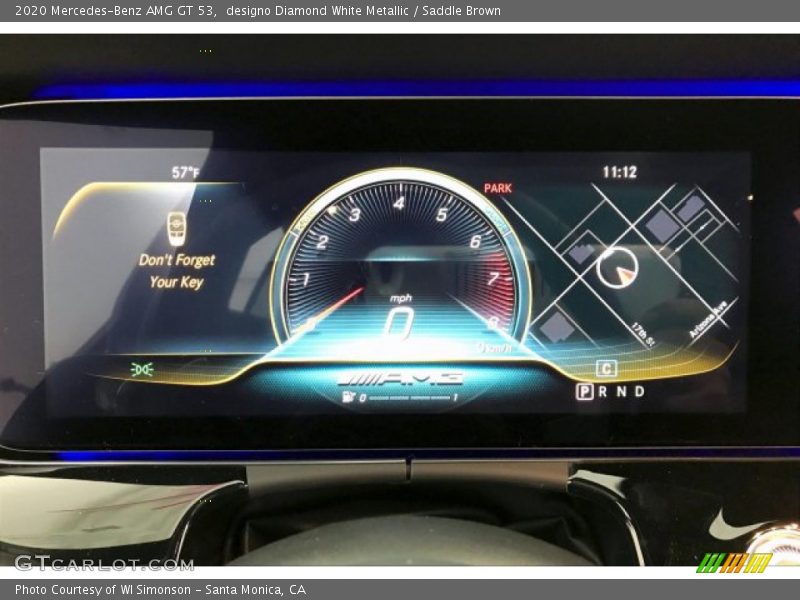800x600 pixels.
Task: Tap the digital 0 mph speed readout
Action: pyautogui.click(x=399, y=323)
